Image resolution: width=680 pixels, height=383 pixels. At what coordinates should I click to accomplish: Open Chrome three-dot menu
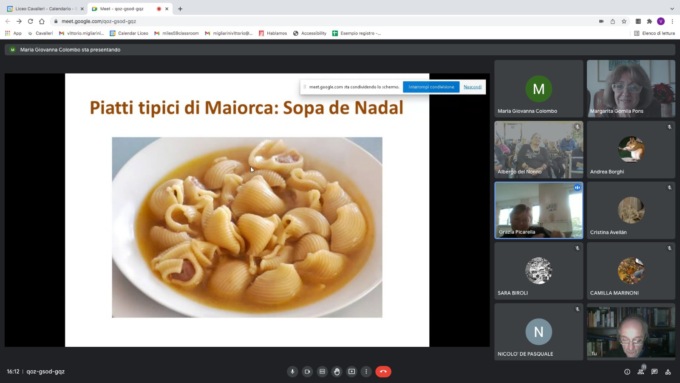click(672, 21)
